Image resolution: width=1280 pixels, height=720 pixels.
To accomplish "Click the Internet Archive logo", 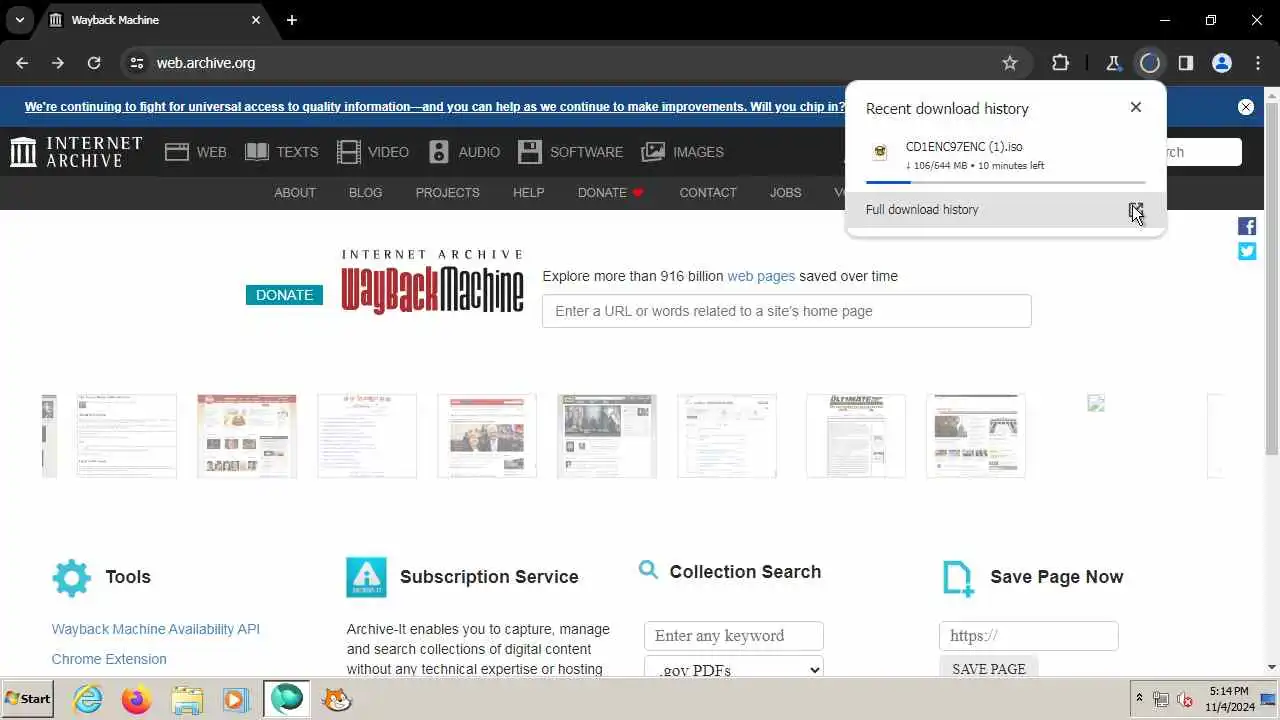I will (76, 152).
